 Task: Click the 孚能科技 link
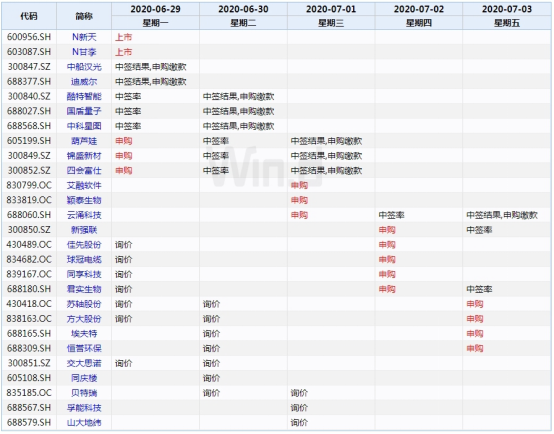pyautogui.click(x=84, y=408)
